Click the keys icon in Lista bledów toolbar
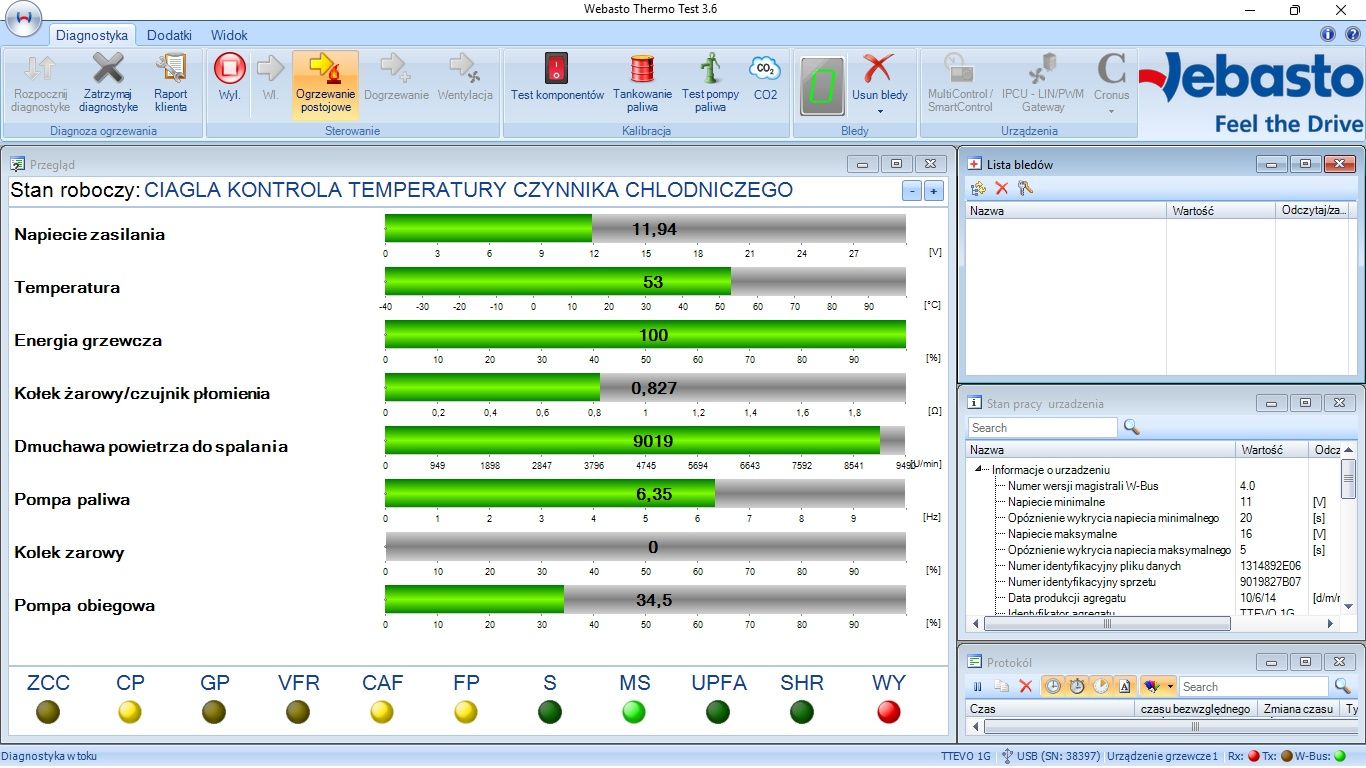The width and height of the screenshot is (1366, 768). coord(1025,188)
